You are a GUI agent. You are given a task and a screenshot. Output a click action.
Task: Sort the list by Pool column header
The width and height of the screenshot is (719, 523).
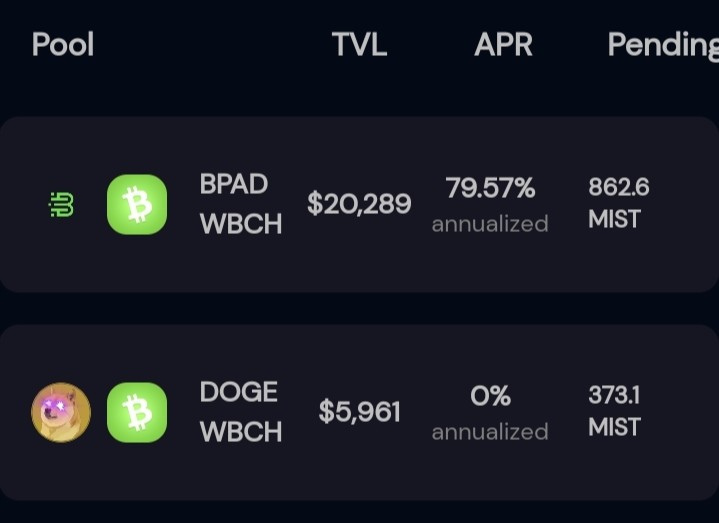pyautogui.click(x=63, y=44)
